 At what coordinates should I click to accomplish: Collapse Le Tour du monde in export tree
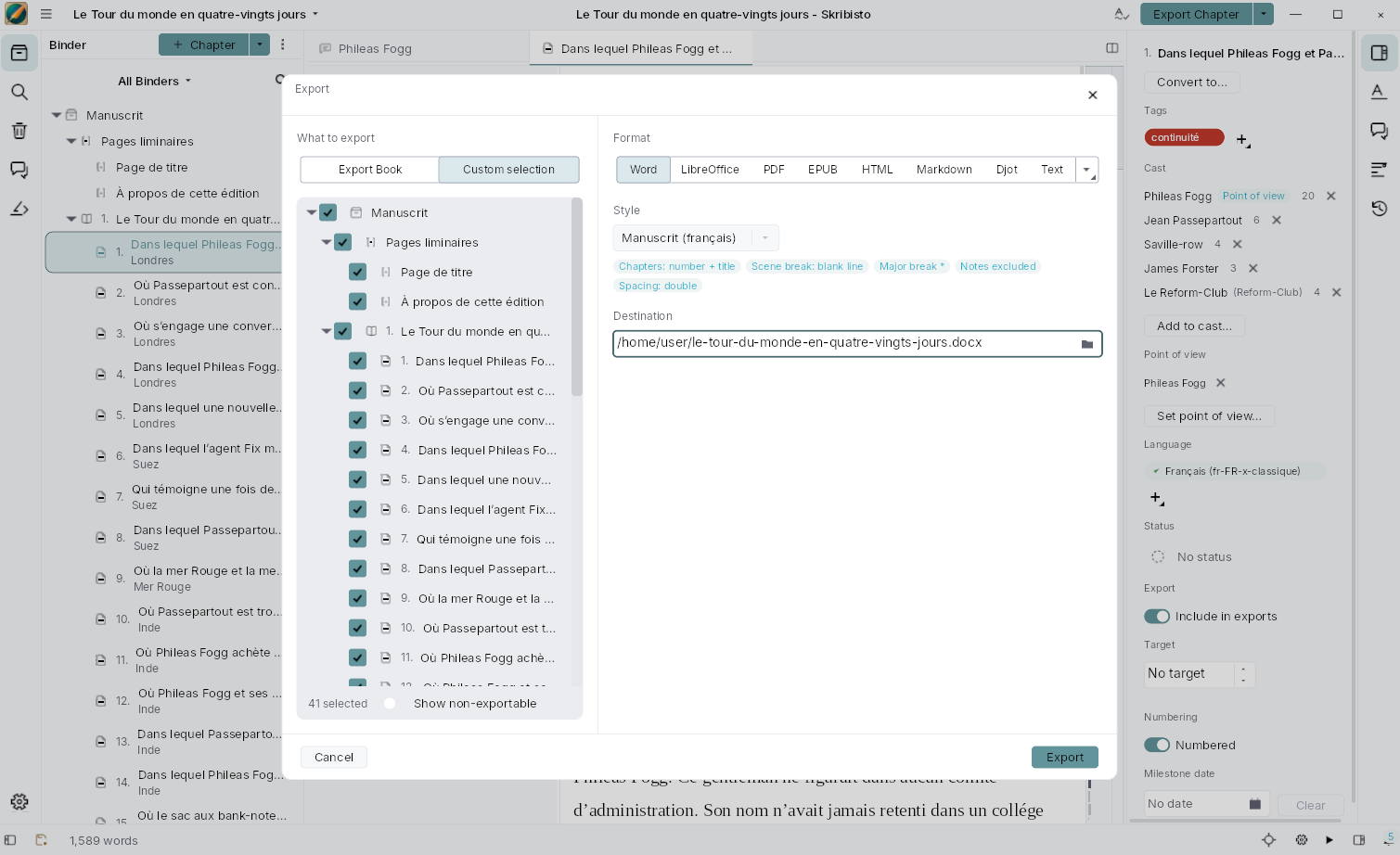[327, 331]
